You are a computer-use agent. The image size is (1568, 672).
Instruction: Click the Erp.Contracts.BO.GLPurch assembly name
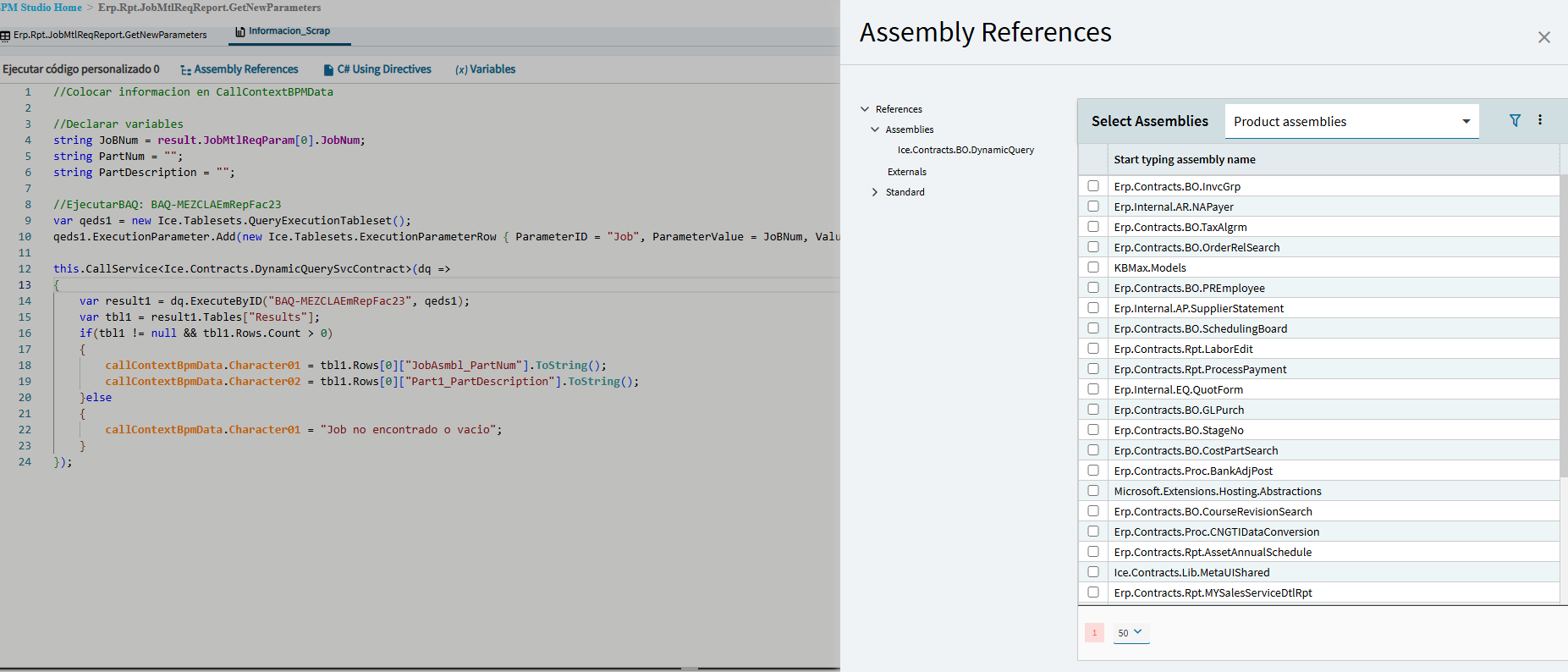1179,410
